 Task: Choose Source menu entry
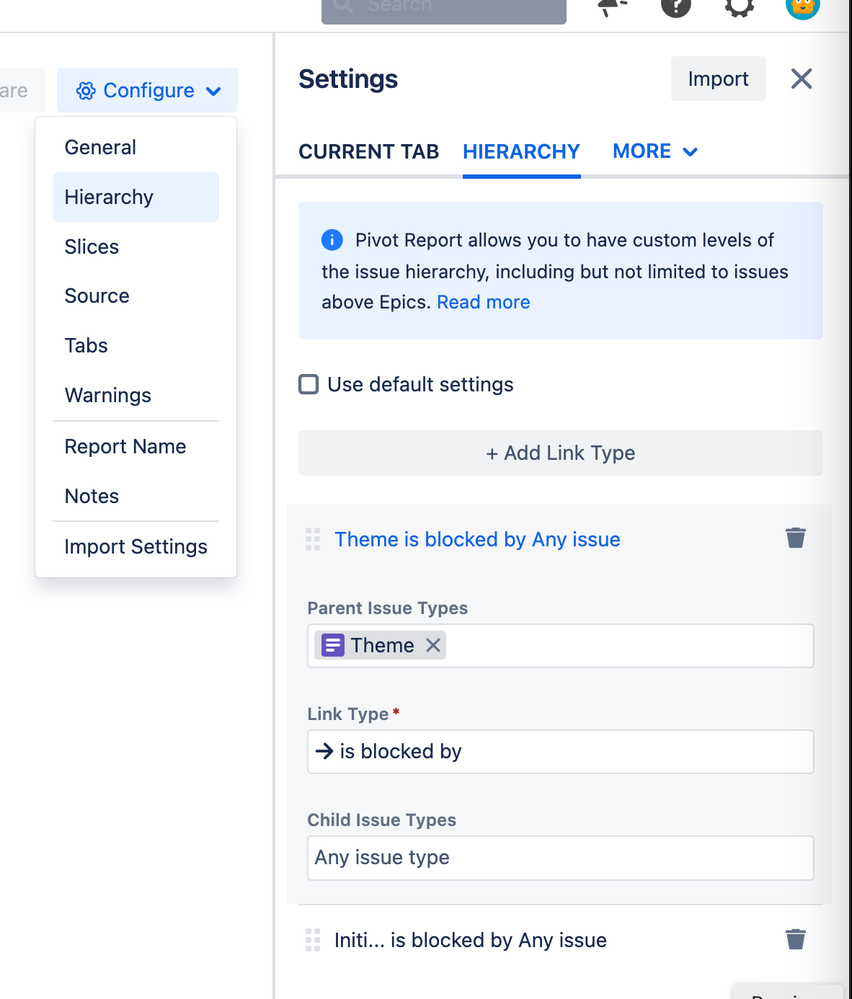136,296
